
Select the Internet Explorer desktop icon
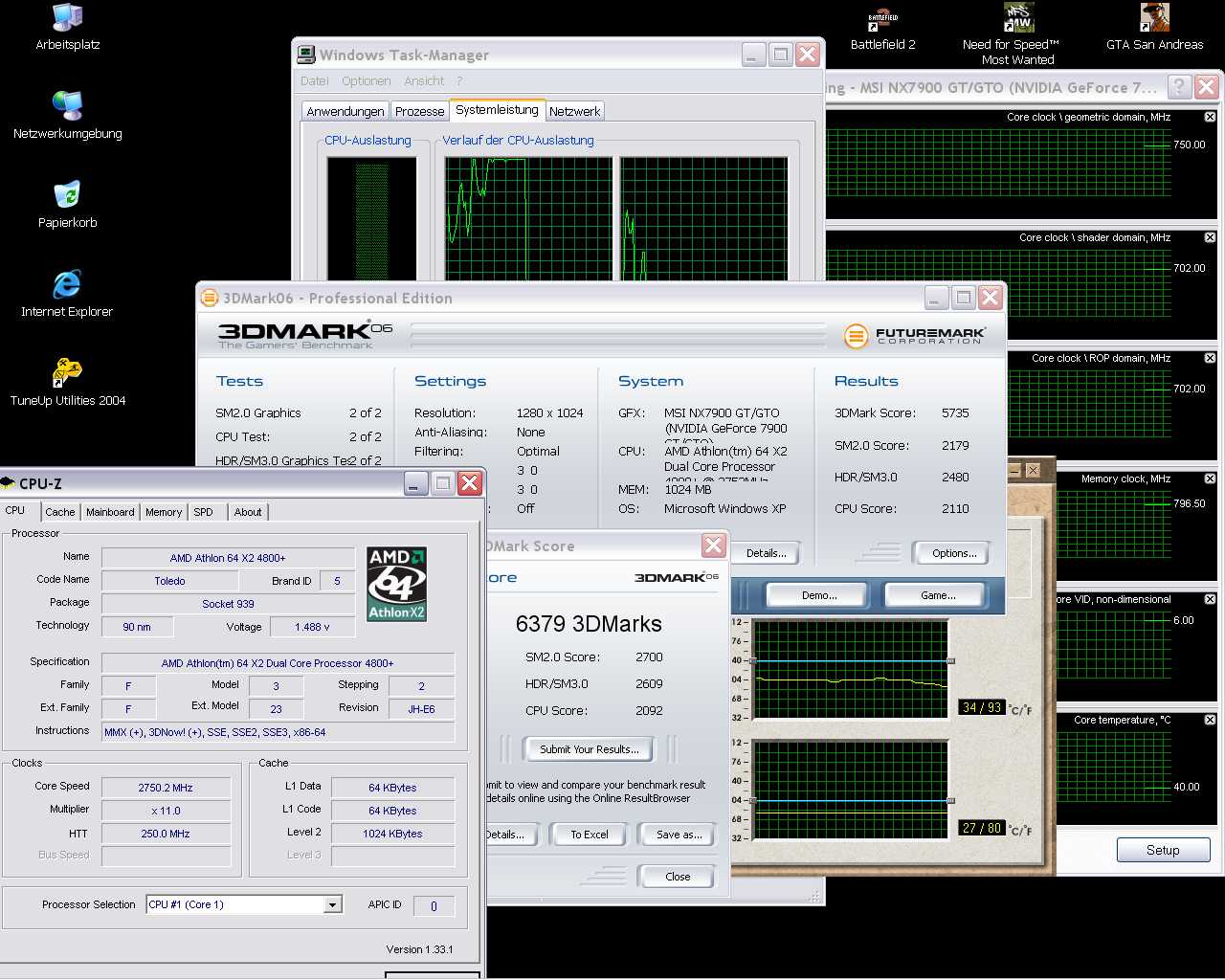(67, 293)
